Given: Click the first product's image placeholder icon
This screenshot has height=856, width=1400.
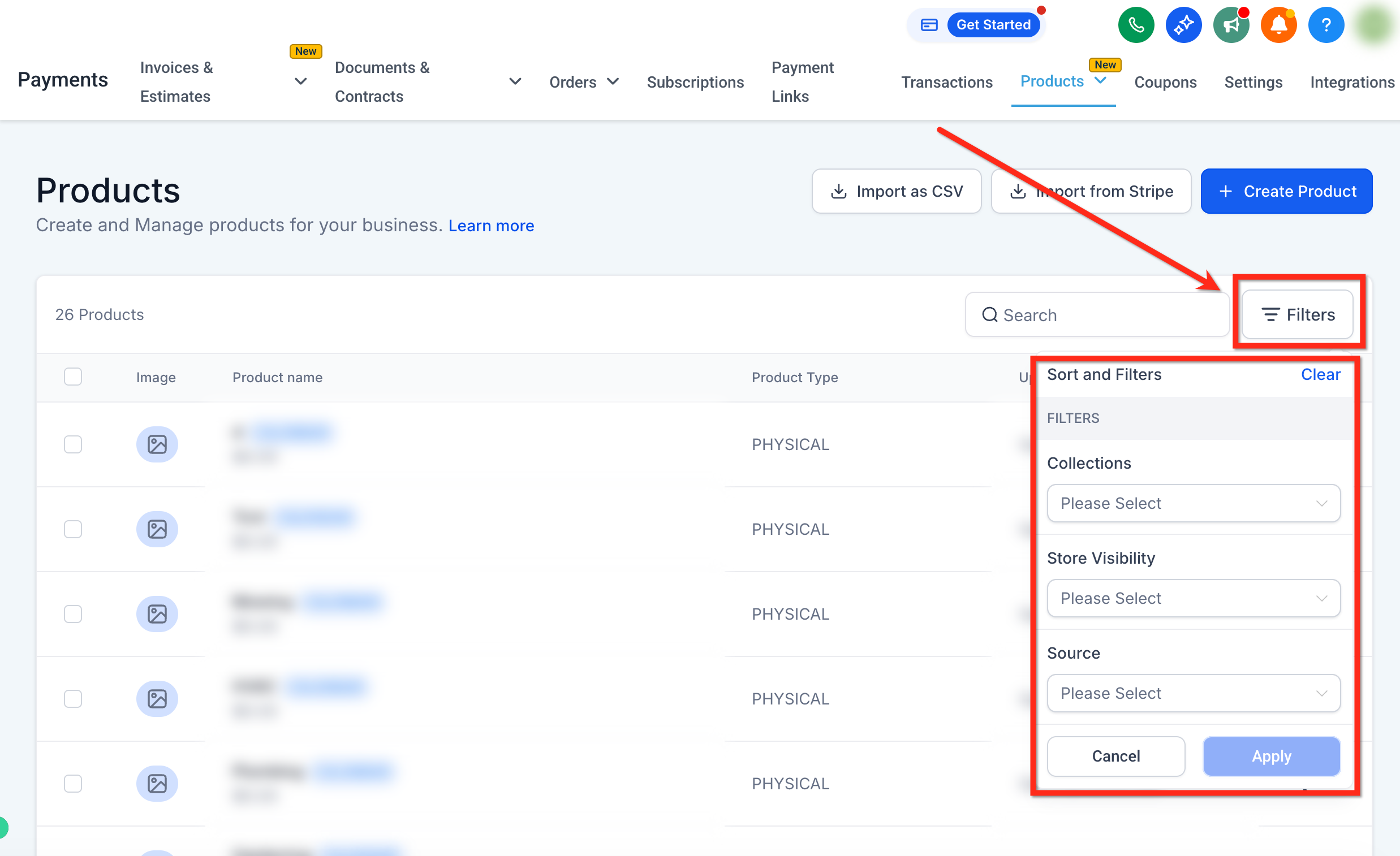Looking at the screenshot, I should (157, 444).
